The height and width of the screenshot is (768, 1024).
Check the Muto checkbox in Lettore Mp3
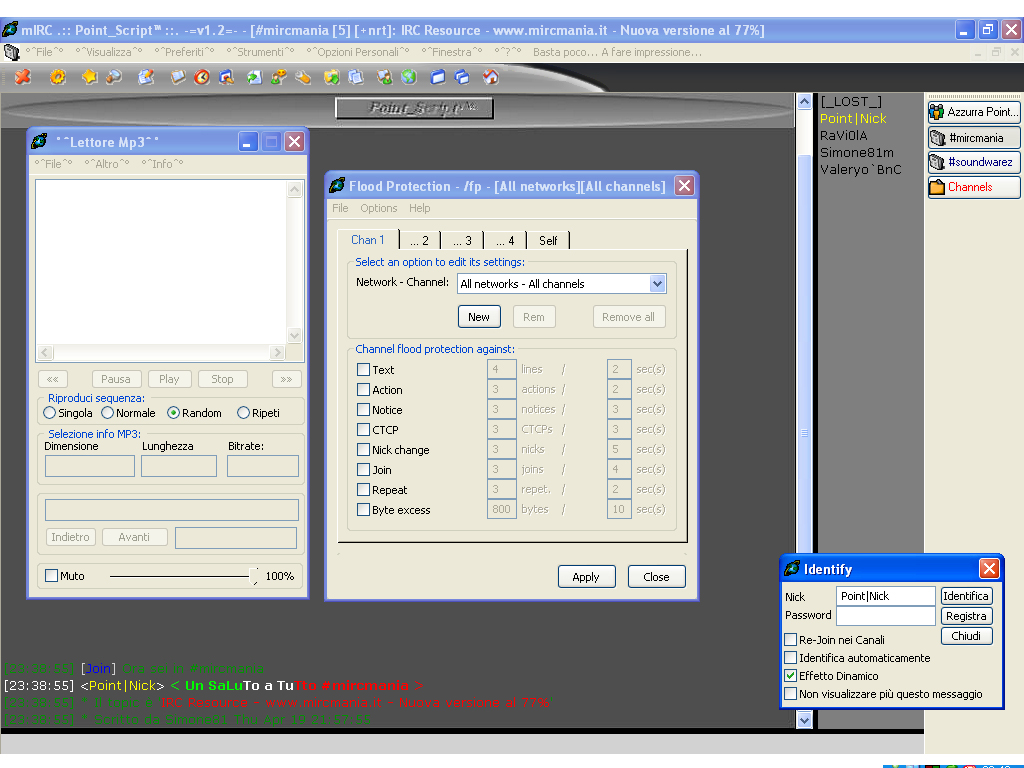click(x=52, y=576)
